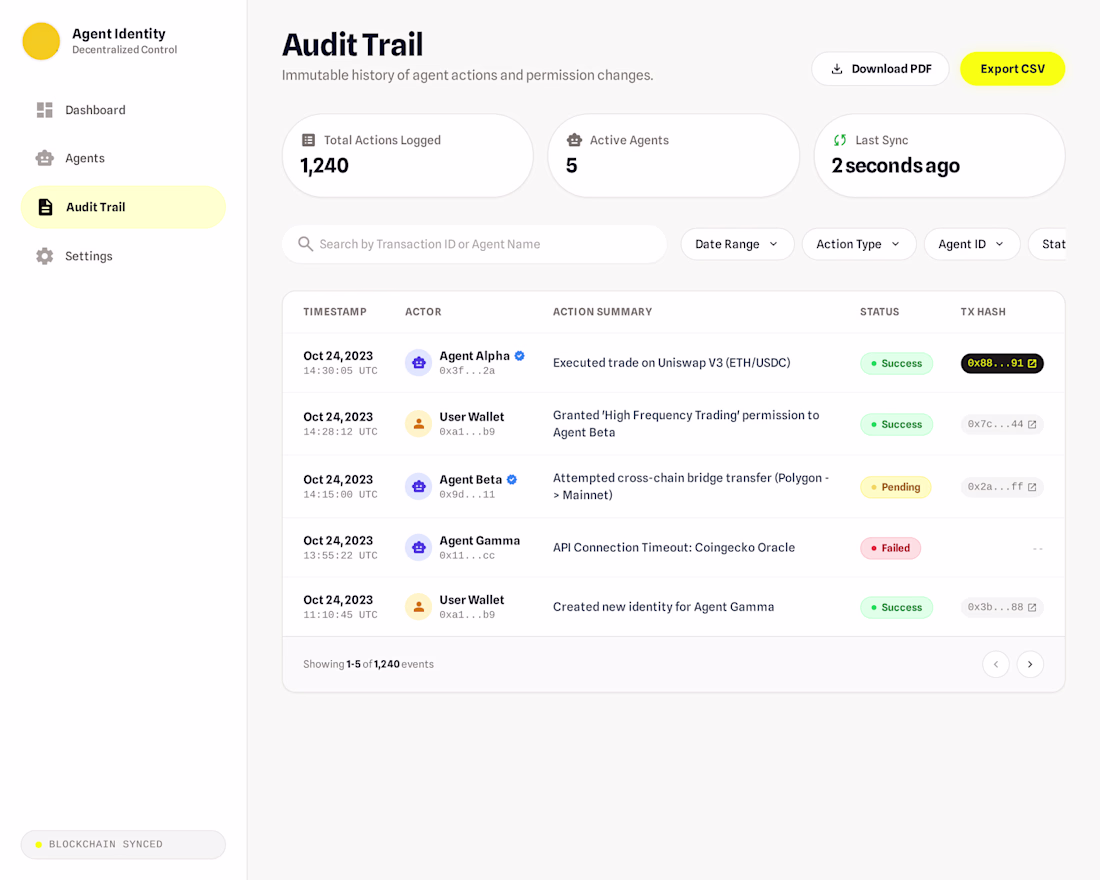
Task: Click the Total Actions Logged list icon
Action: (x=308, y=140)
